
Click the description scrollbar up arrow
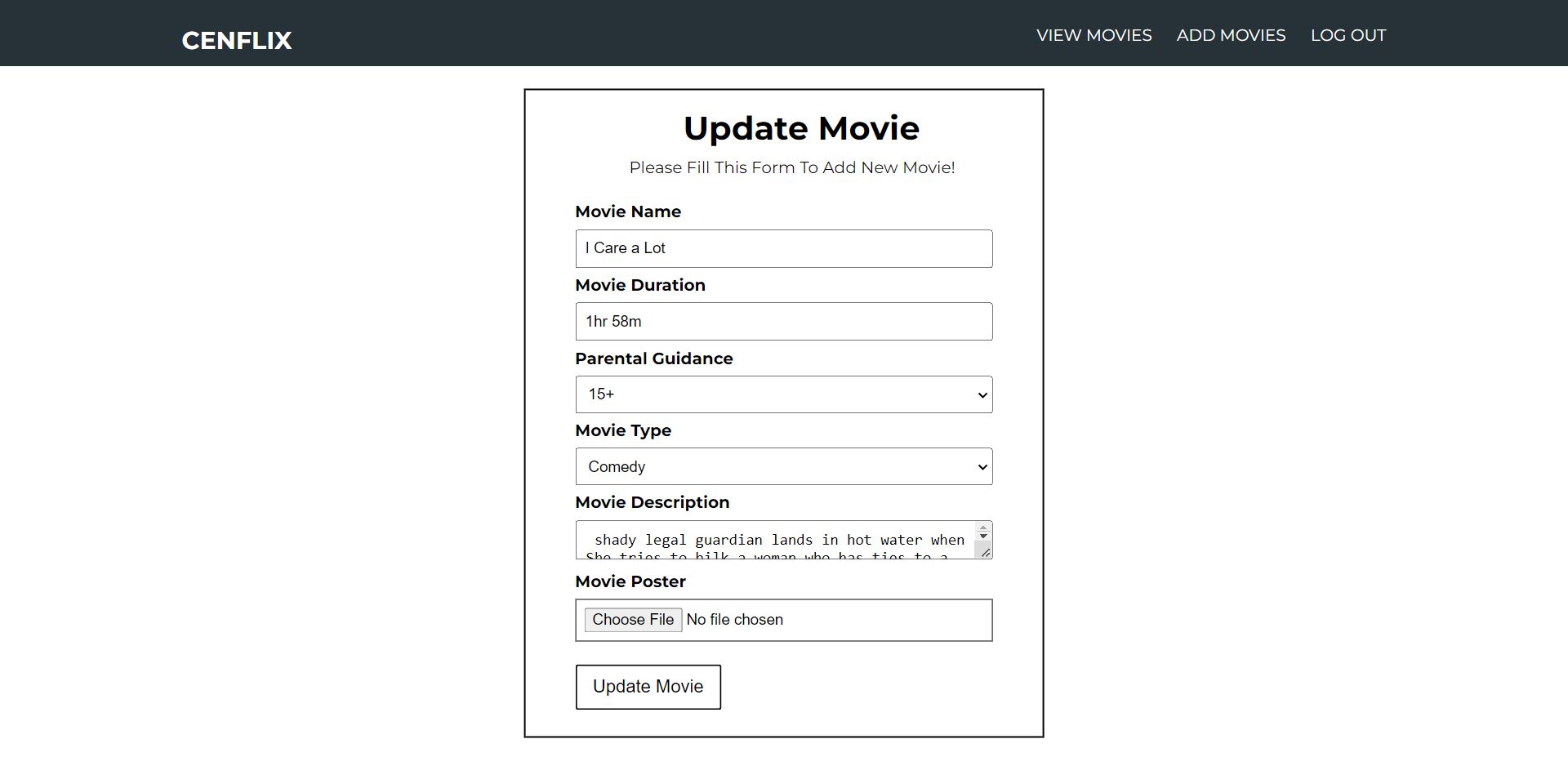[983, 526]
